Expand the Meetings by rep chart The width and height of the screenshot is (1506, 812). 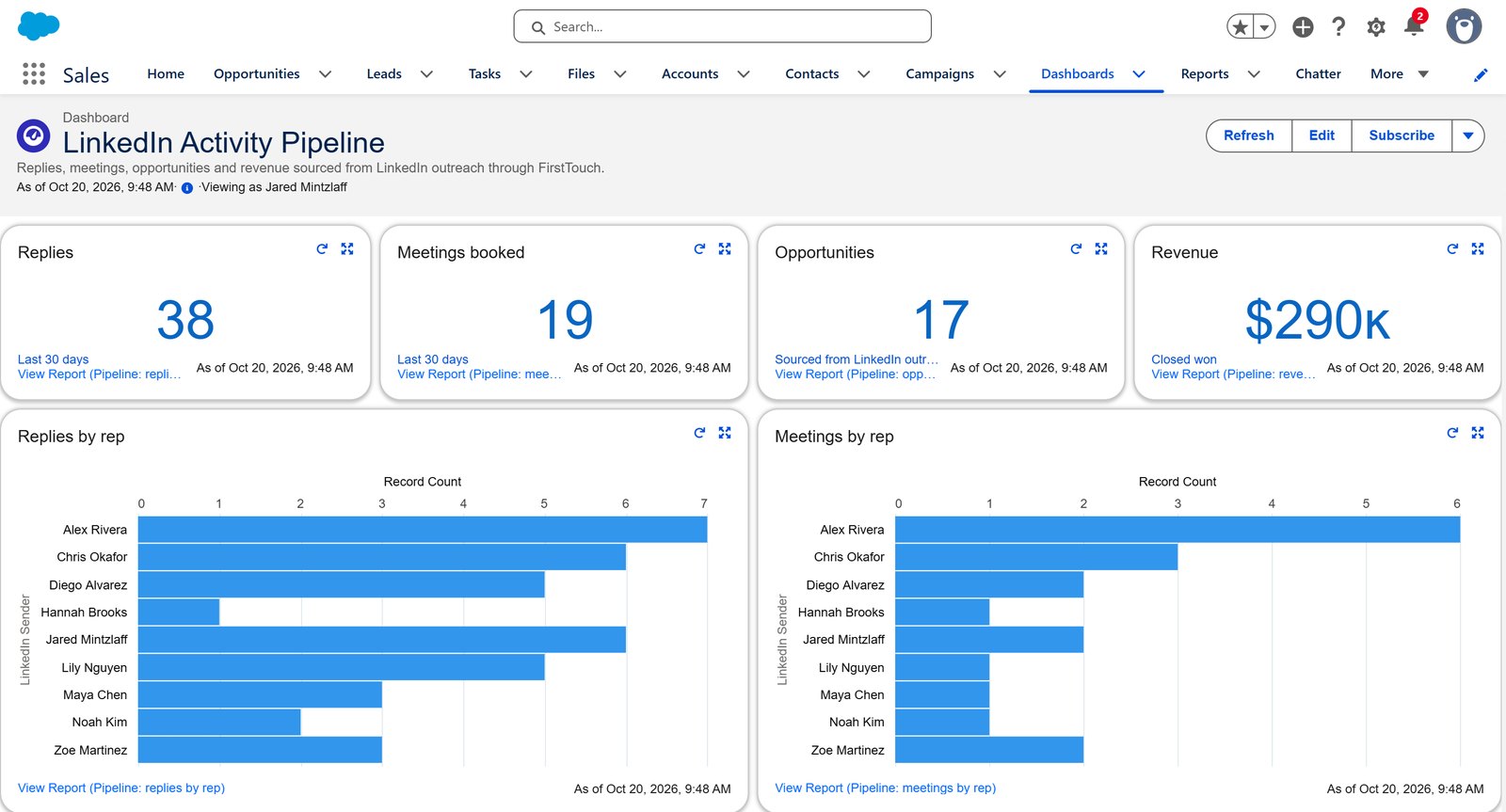[x=1478, y=433]
